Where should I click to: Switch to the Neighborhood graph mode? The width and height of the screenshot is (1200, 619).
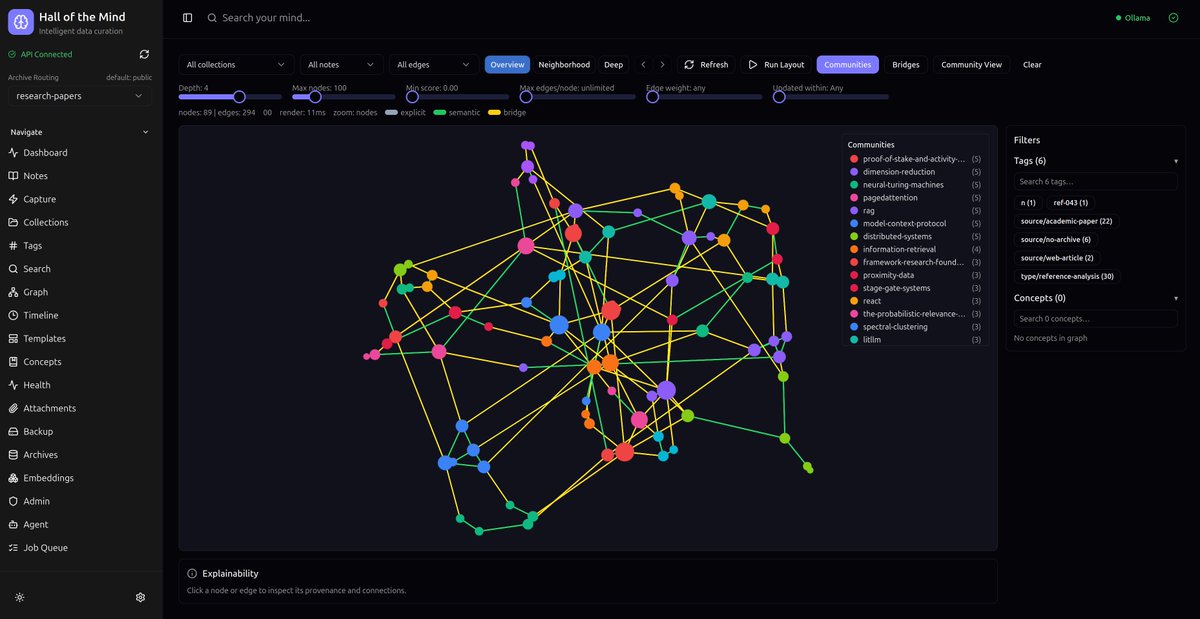pos(564,65)
